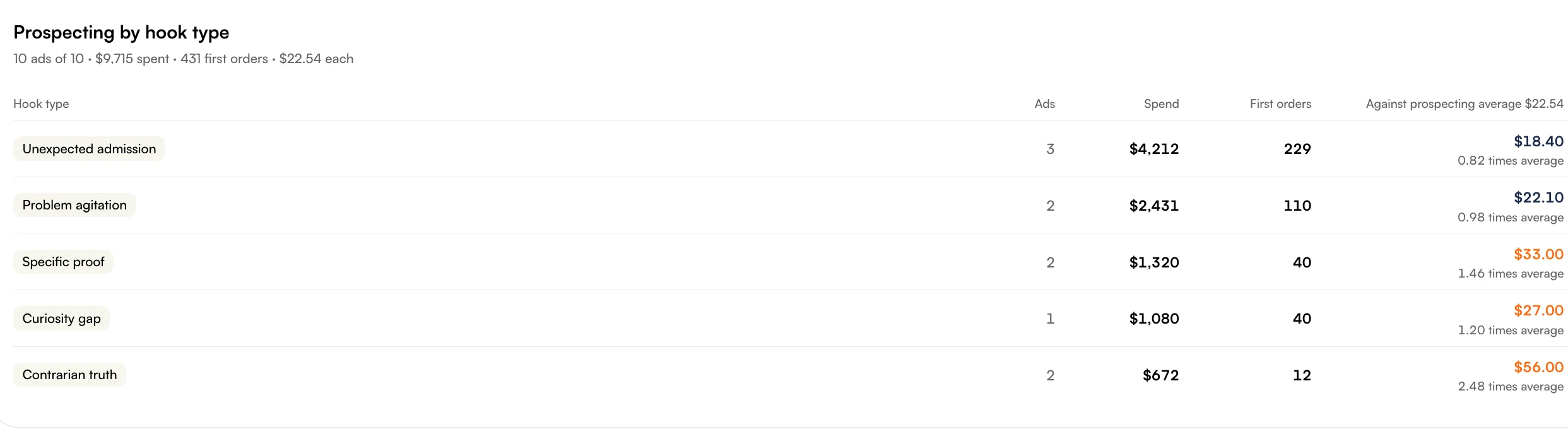Viewport: 1568px width, 434px height.
Task: Choose the Curiosity gap hook tag
Action: pos(61,319)
